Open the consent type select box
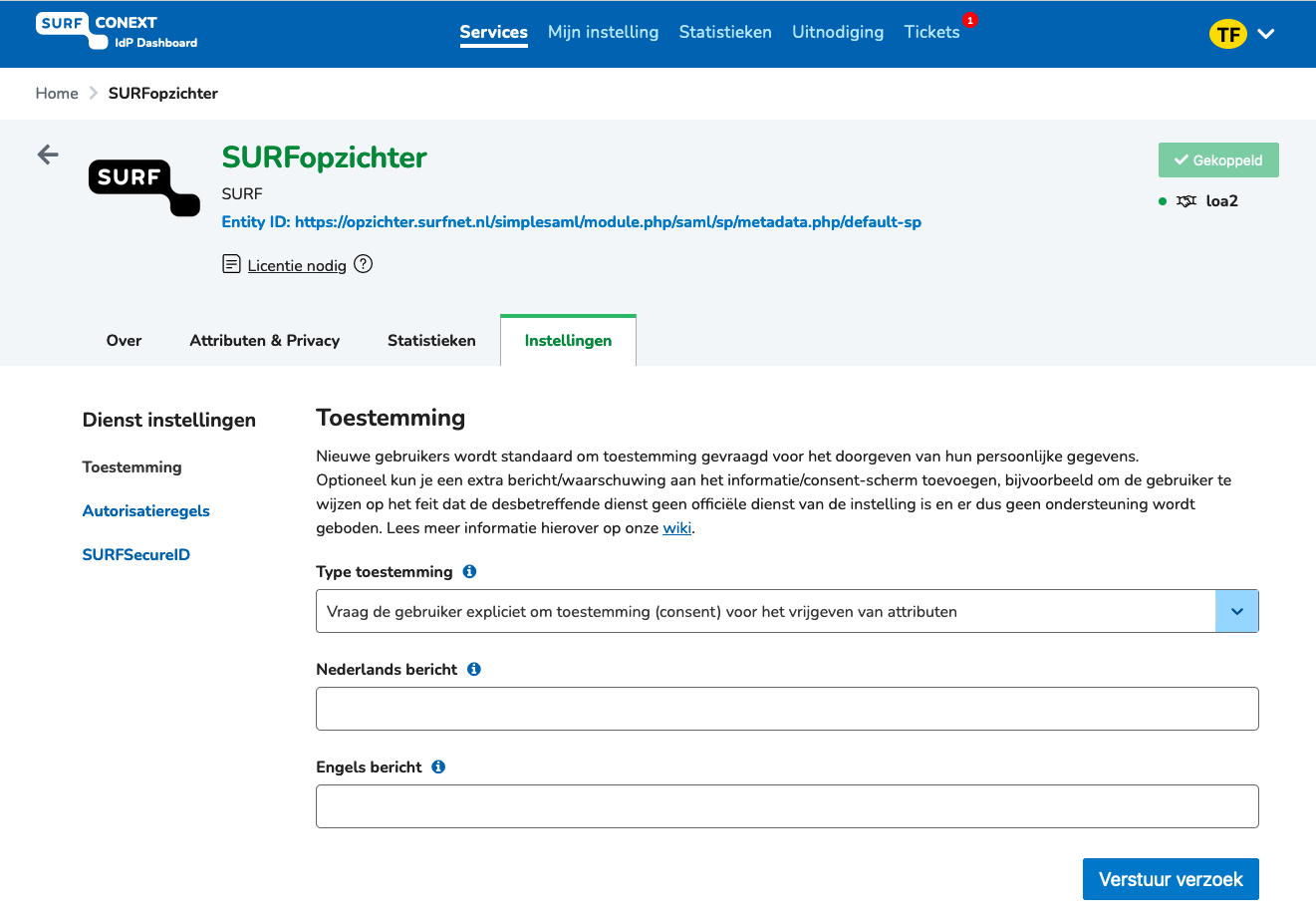Viewport: 1316px width, 921px height. point(787,611)
